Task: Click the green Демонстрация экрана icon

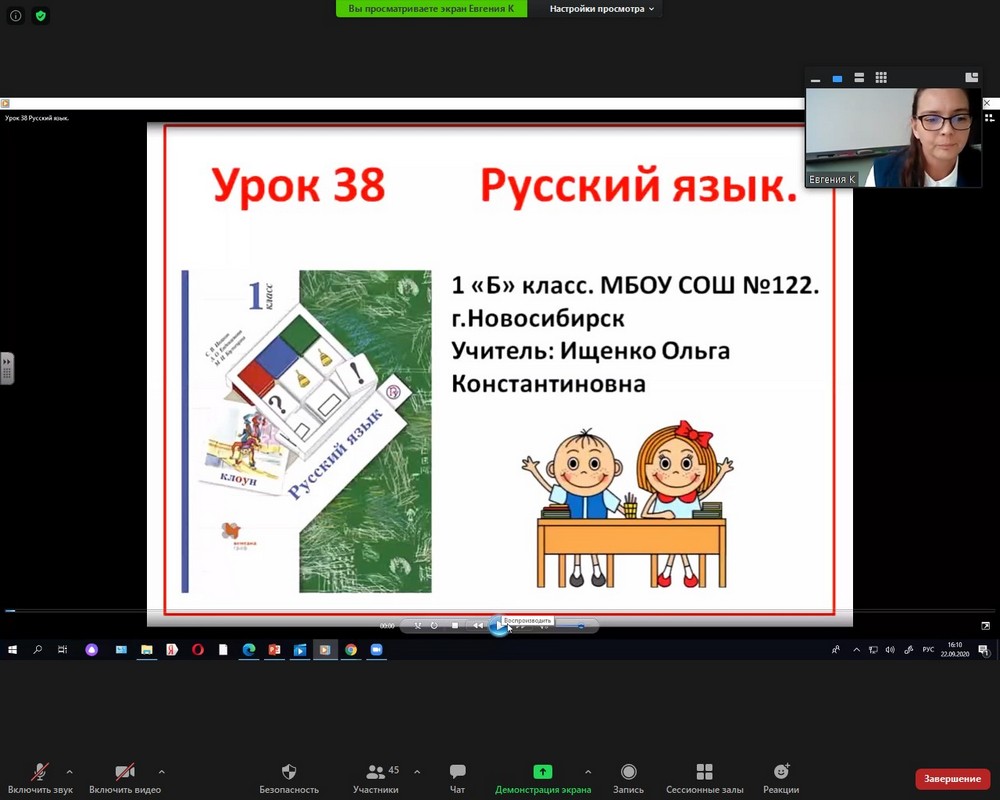Action: [x=542, y=772]
